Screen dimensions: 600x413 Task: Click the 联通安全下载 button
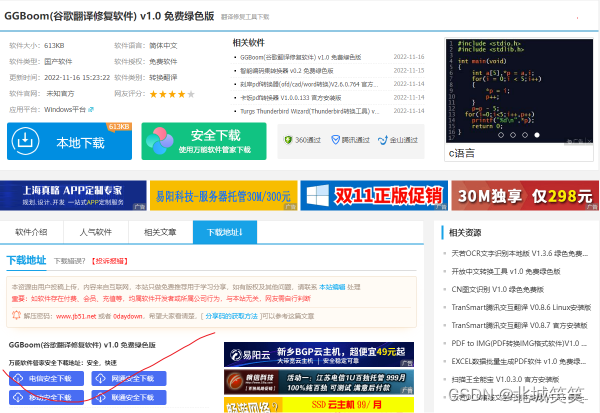coord(129,397)
